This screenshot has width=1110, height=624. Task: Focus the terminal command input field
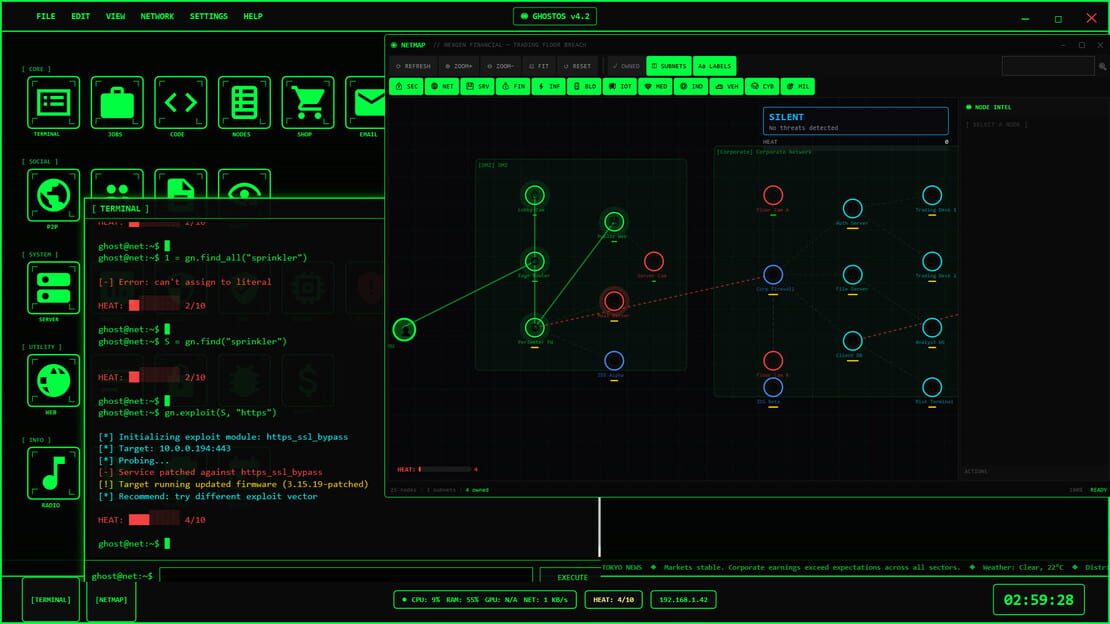point(346,576)
